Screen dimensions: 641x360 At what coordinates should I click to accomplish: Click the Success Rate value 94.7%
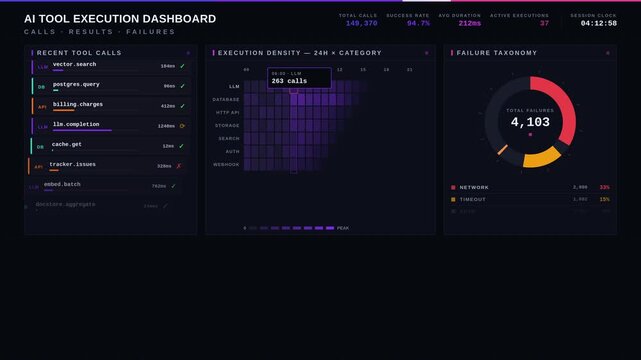click(418, 23)
